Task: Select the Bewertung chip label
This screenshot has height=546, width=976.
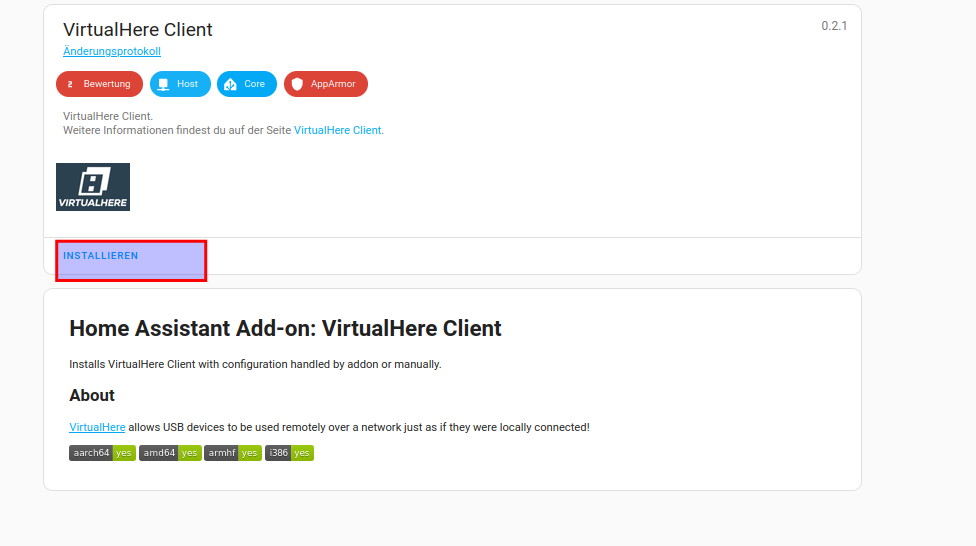Action: pyautogui.click(x=106, y=85)
